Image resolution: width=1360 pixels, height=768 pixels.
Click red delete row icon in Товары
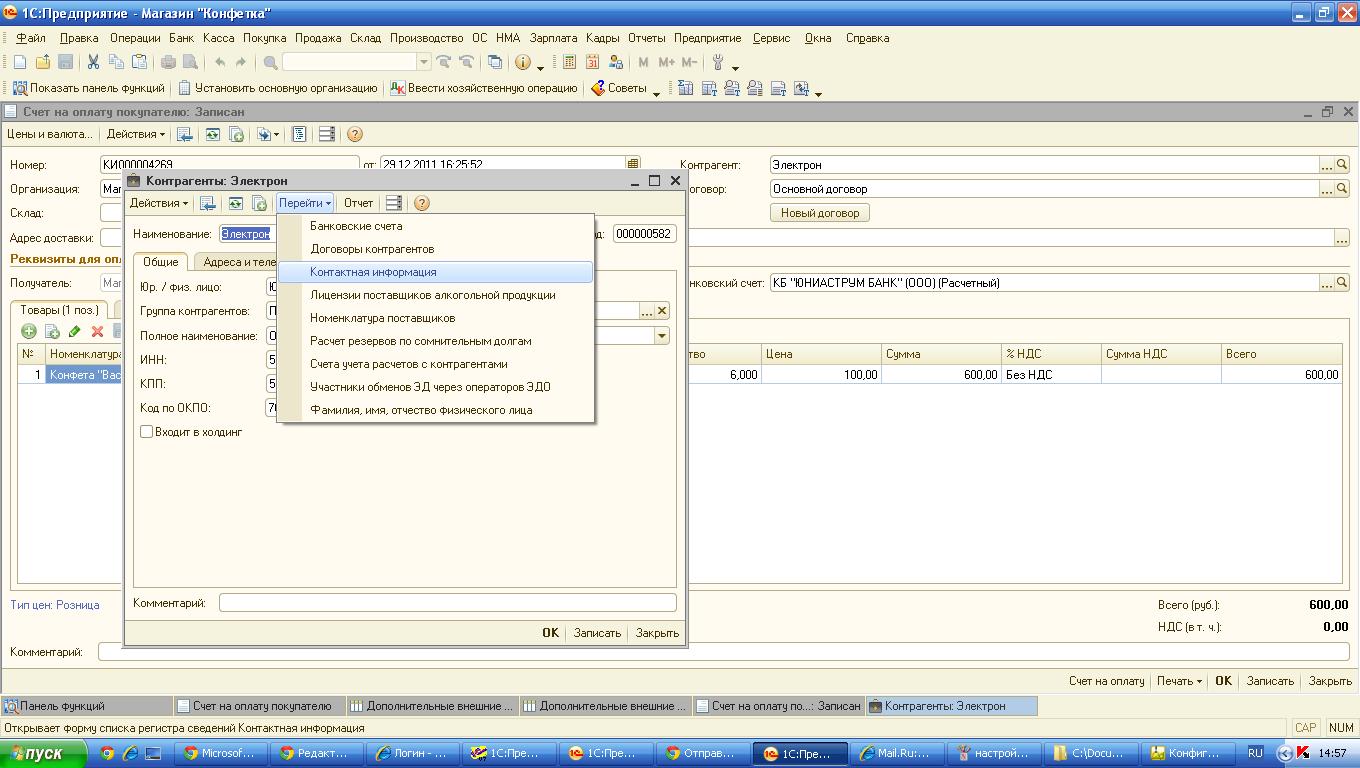[x=98, y=331]
